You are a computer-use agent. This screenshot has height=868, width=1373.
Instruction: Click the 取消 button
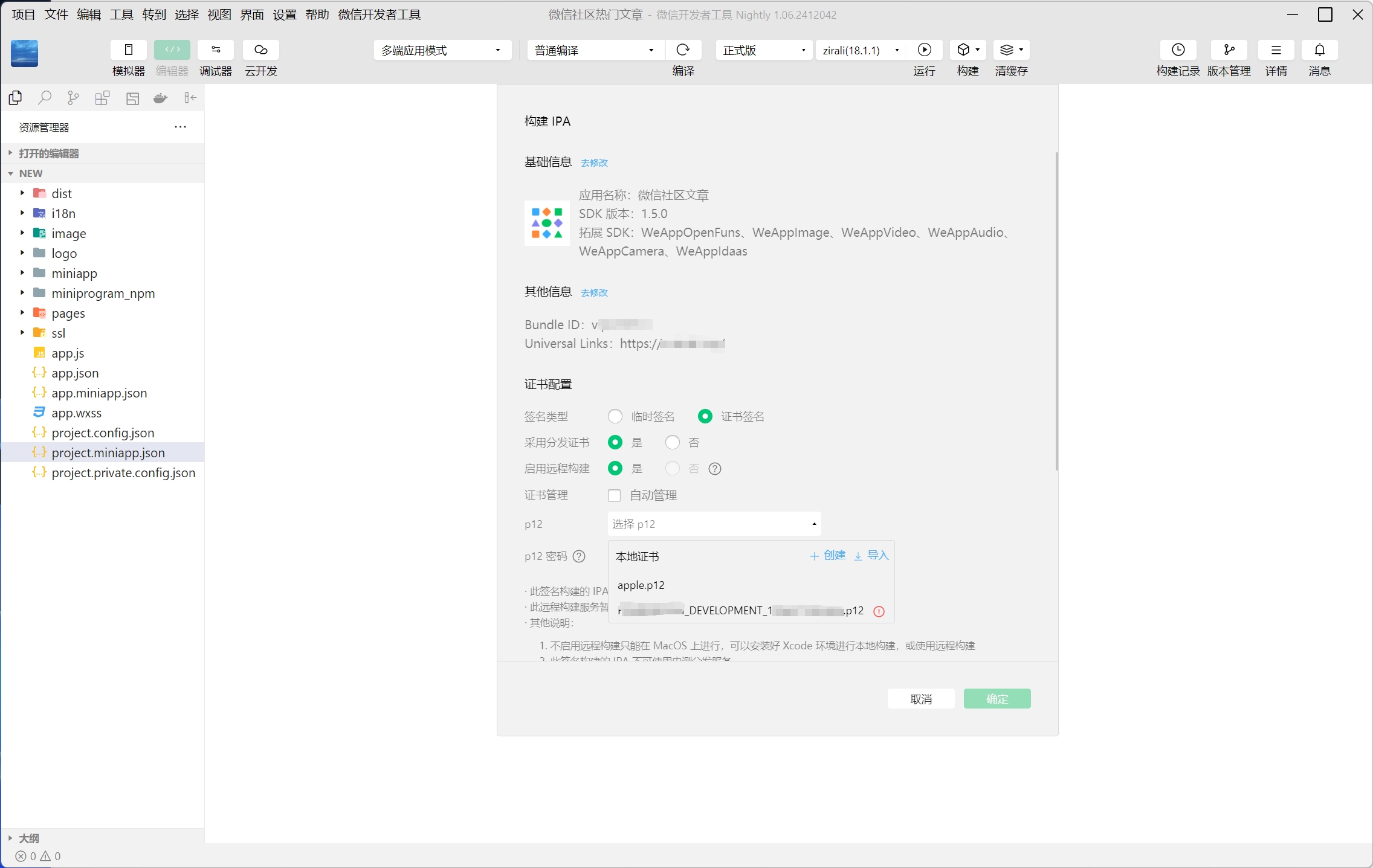tap(921, 699)
